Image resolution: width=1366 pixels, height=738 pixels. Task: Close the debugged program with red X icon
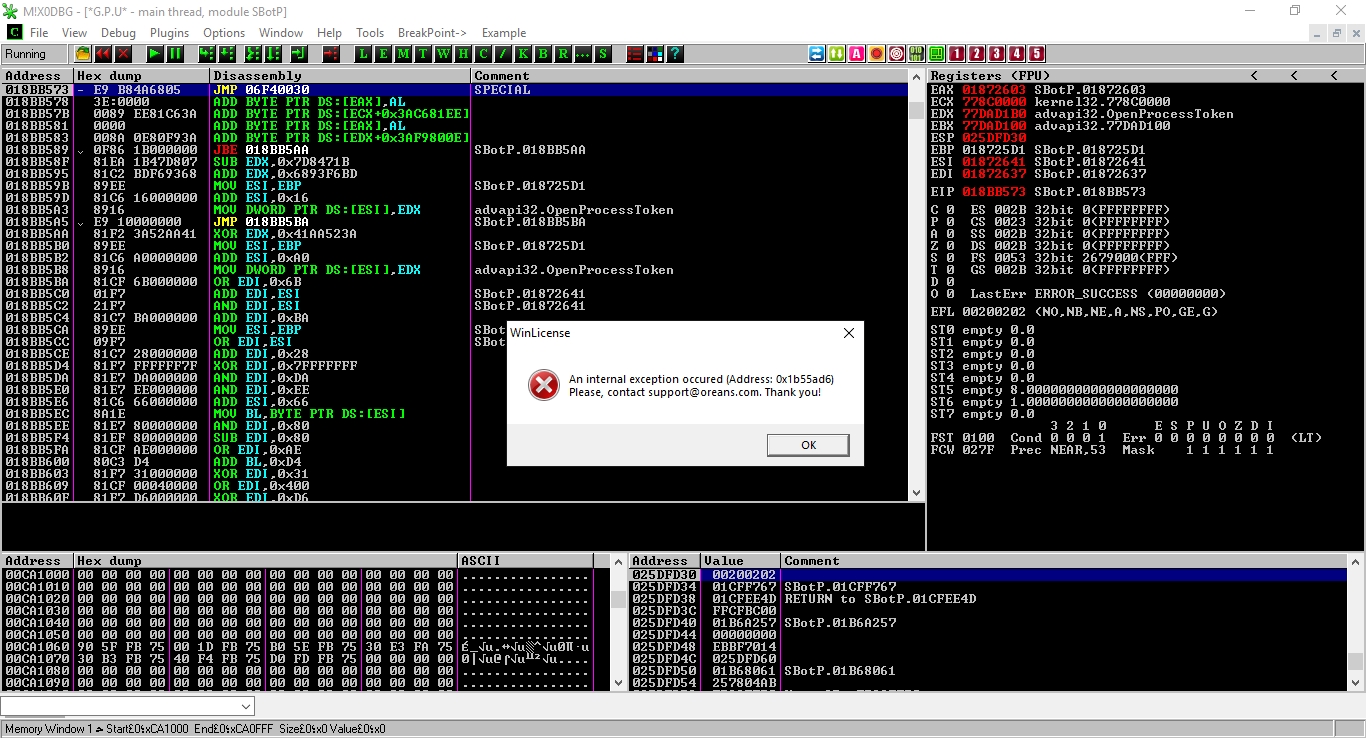123,54
